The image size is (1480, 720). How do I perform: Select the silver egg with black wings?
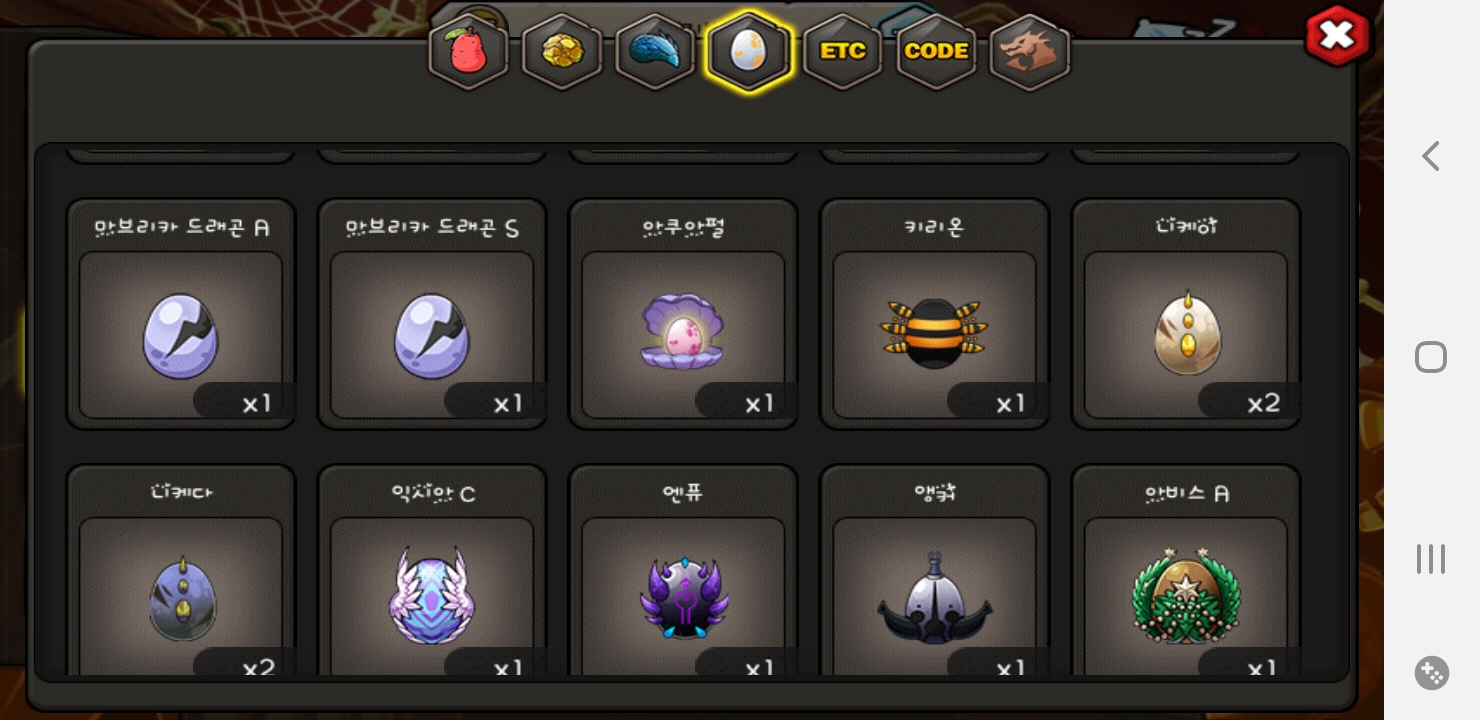click(934, 570)
